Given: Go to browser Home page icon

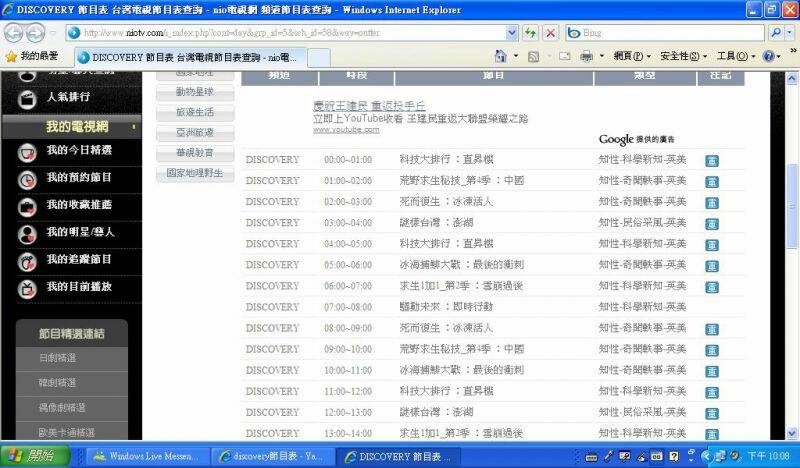Looking at the screenshot, I should point(501,56).
